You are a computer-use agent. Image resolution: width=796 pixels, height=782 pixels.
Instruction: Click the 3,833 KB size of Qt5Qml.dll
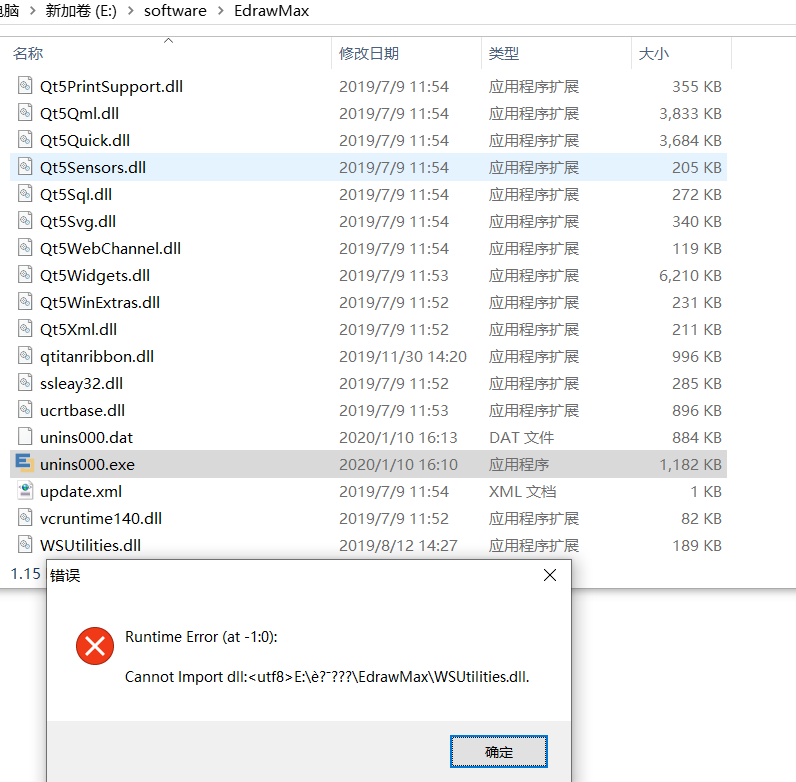690,113
